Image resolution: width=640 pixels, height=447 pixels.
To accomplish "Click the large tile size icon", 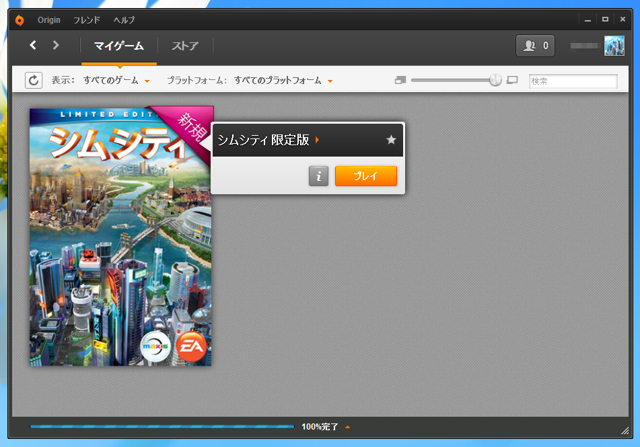I will tap(512, 80).
